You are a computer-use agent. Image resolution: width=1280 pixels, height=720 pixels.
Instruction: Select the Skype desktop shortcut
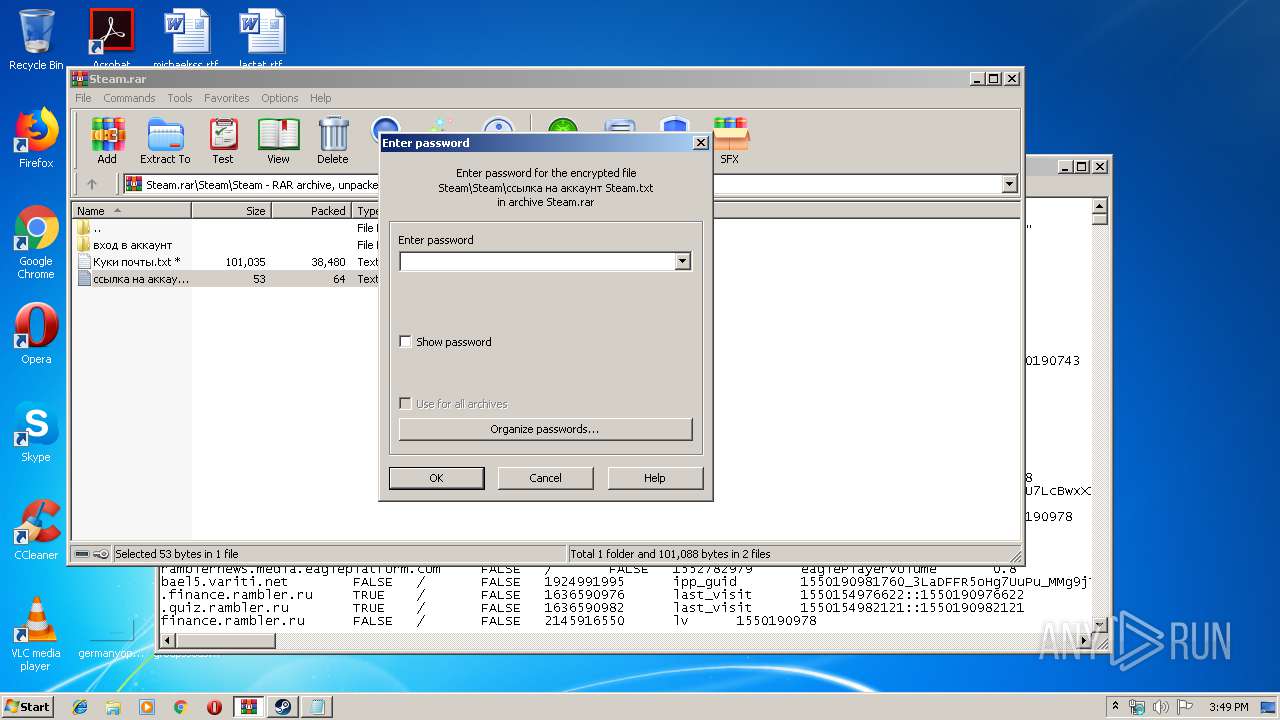click(36, 432)
